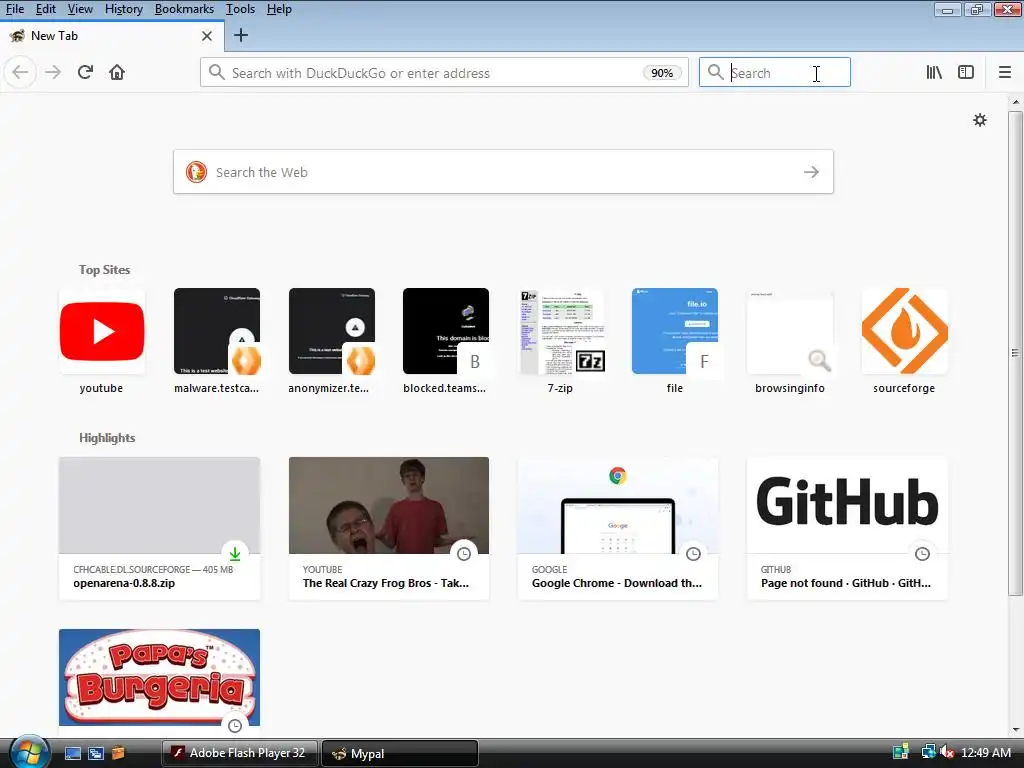The image size is (1024, 768).
Task: Switch to Mypal taskbar button
Action: click(x=400, y=753)
